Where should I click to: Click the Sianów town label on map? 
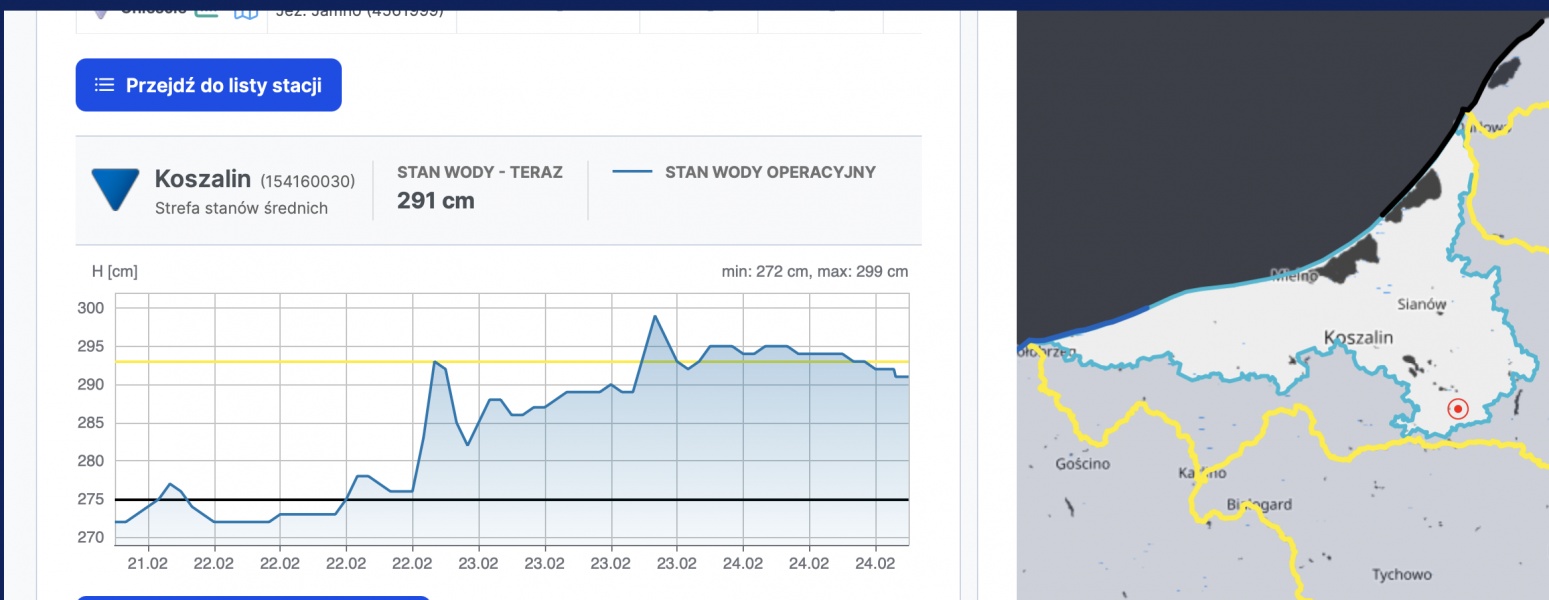(1421, 305)
